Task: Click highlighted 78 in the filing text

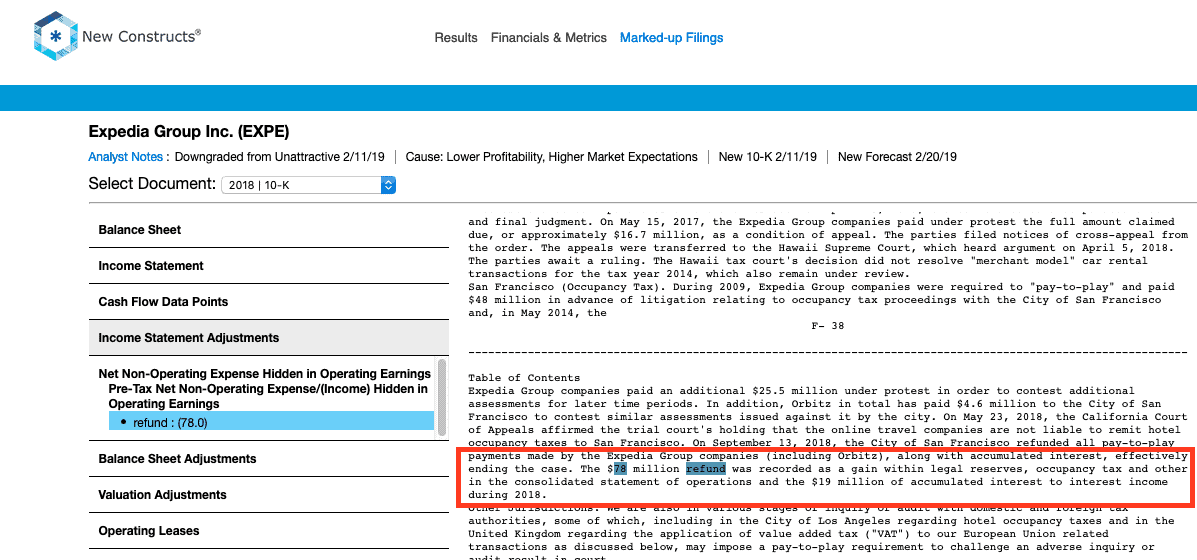Action: pos(619,468)
